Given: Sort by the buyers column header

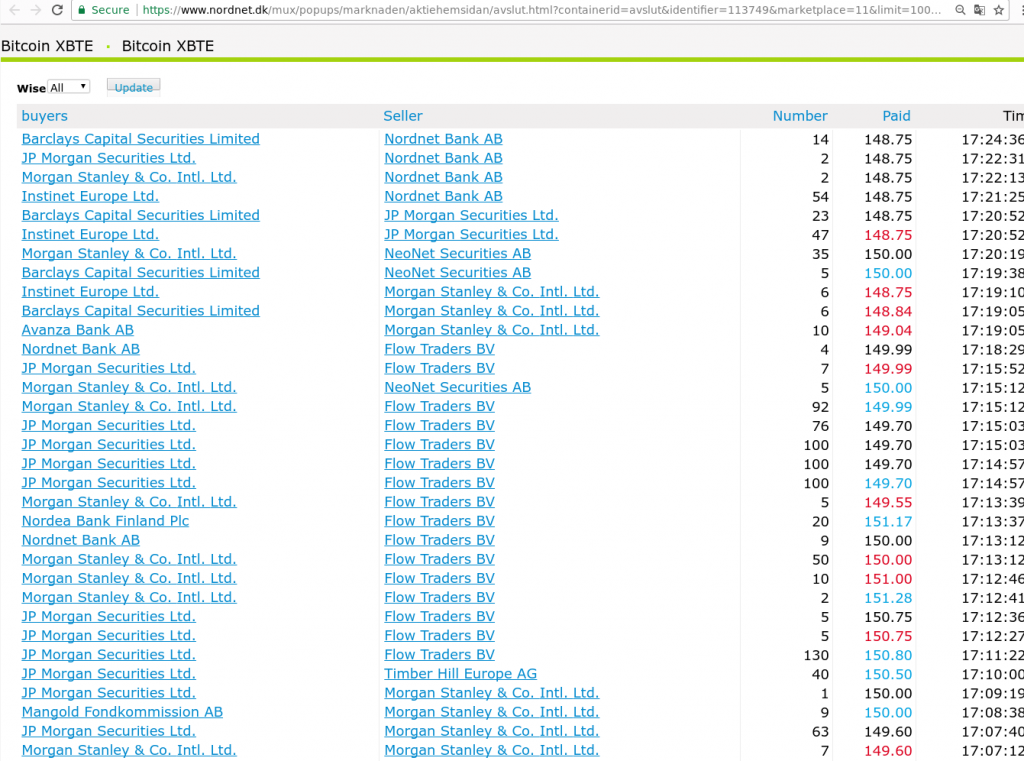Looking at the screenshot, I should click(x=44, y=116).
